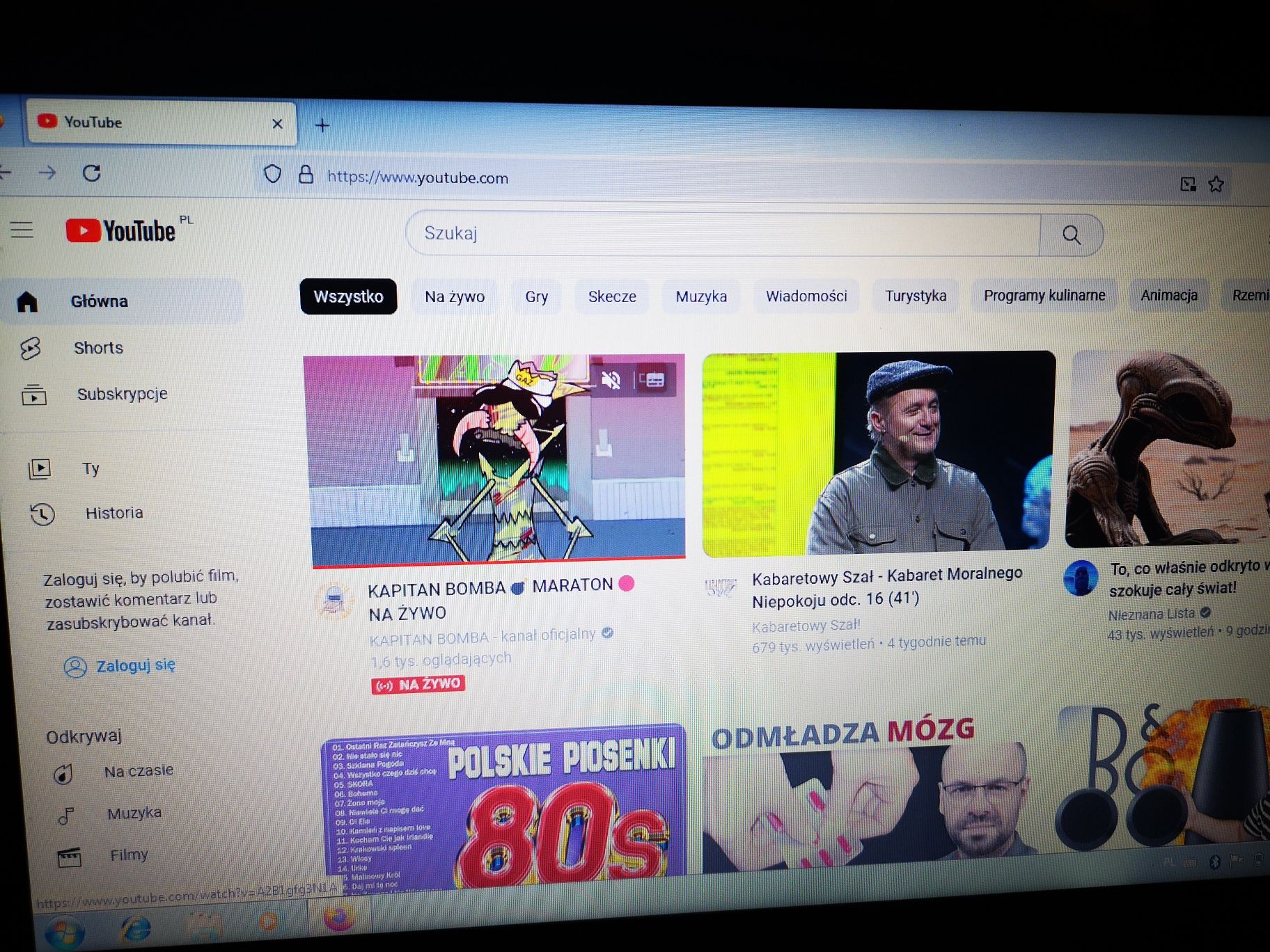The height and width of the screenshot is (952, 1270).
Task: Select the Skecze filter chip
Action: point(612,296)
